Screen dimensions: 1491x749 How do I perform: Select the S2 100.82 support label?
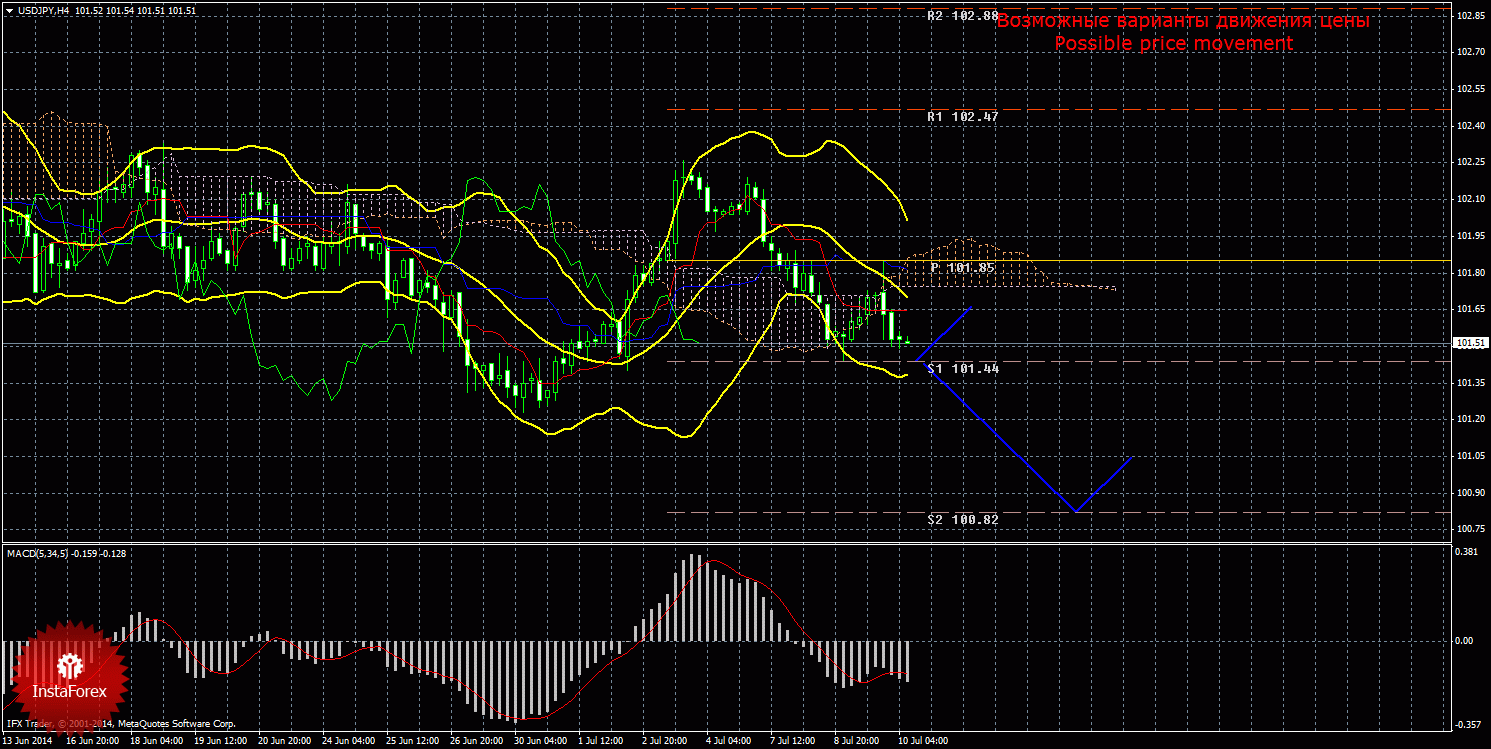[962, 520]
